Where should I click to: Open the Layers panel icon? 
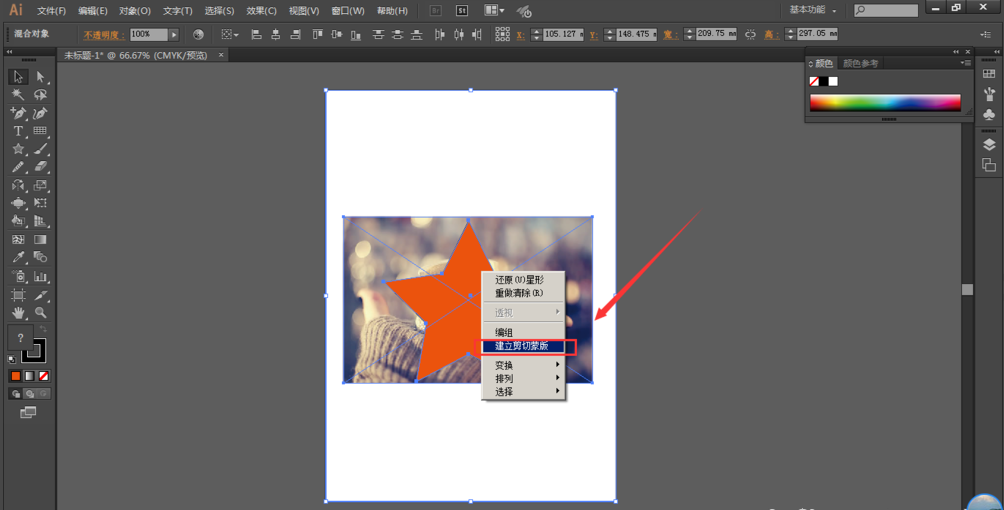(989, 145)
